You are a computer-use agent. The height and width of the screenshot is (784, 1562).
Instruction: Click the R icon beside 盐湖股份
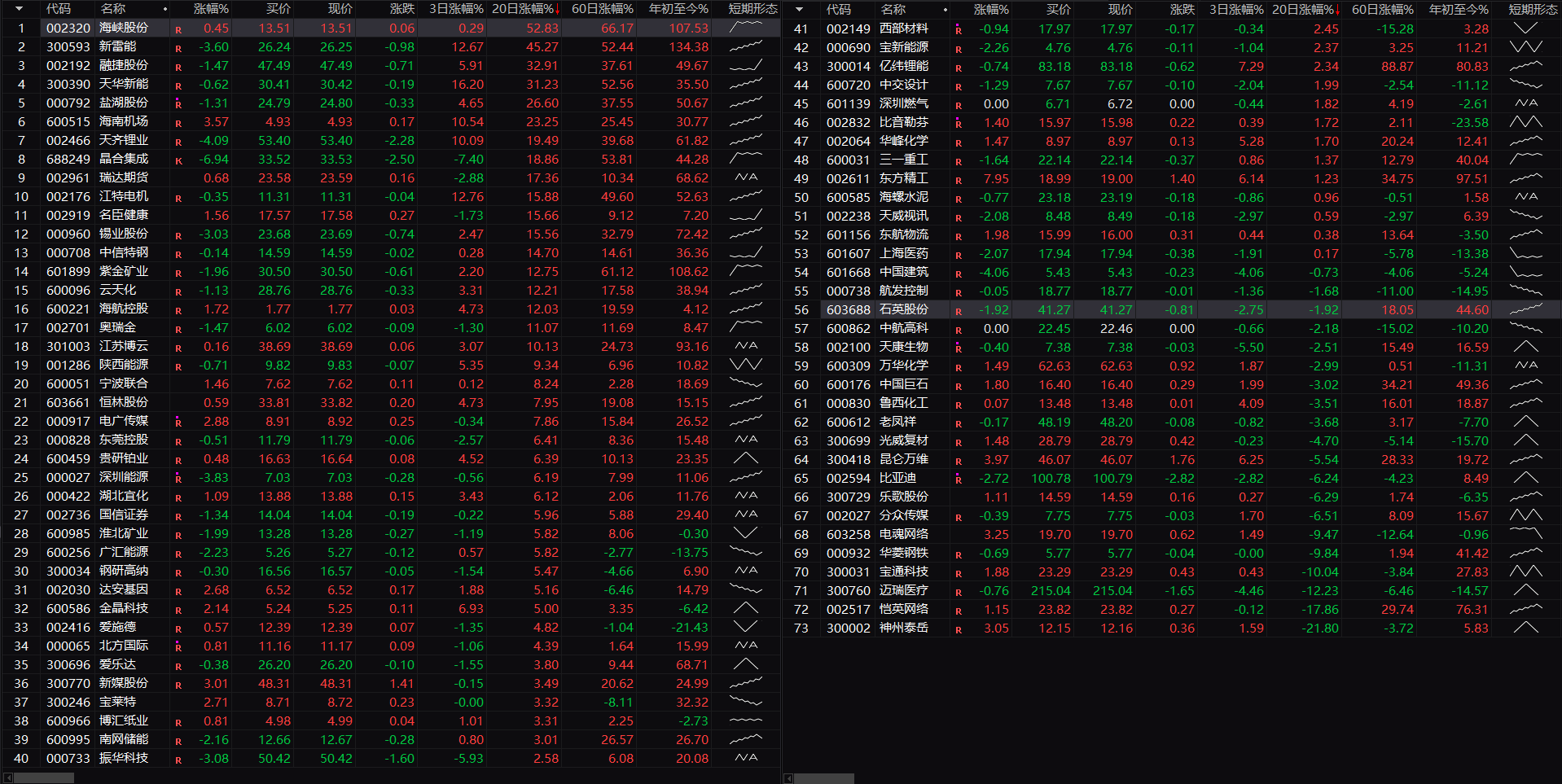pyautogui.click(x=178, y=103)
